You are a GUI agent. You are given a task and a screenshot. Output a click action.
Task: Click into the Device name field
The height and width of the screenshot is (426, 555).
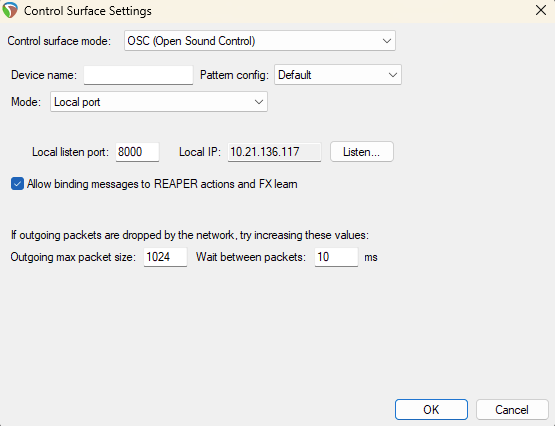[138, 75]
